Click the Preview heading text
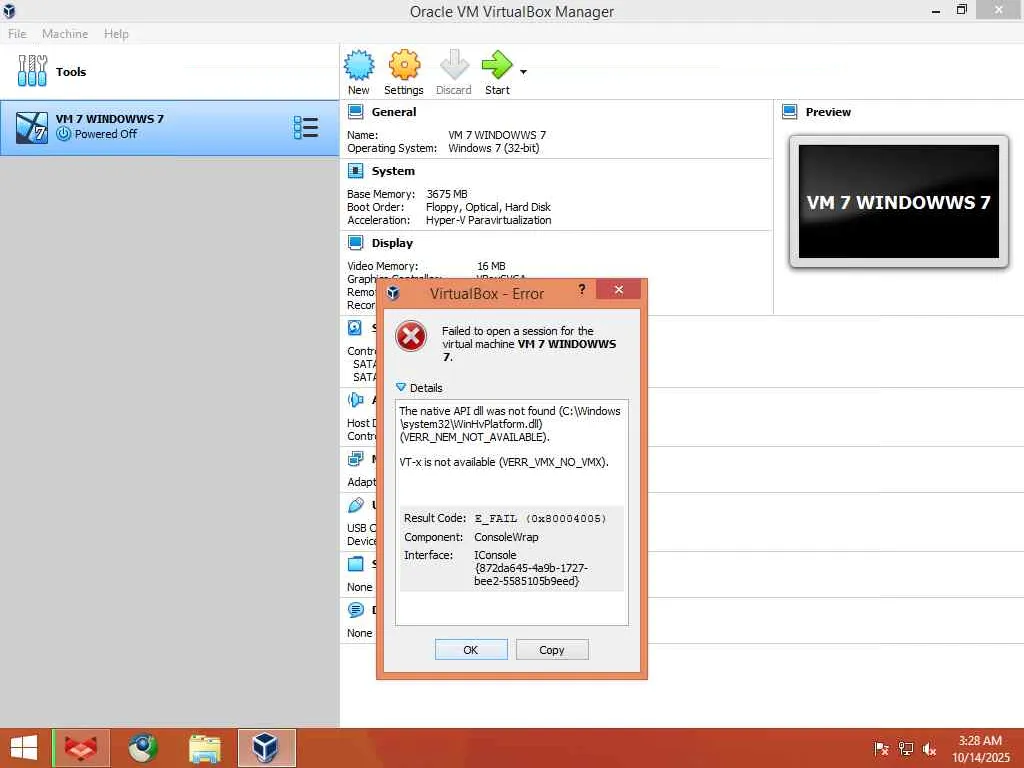 point(828,112)
